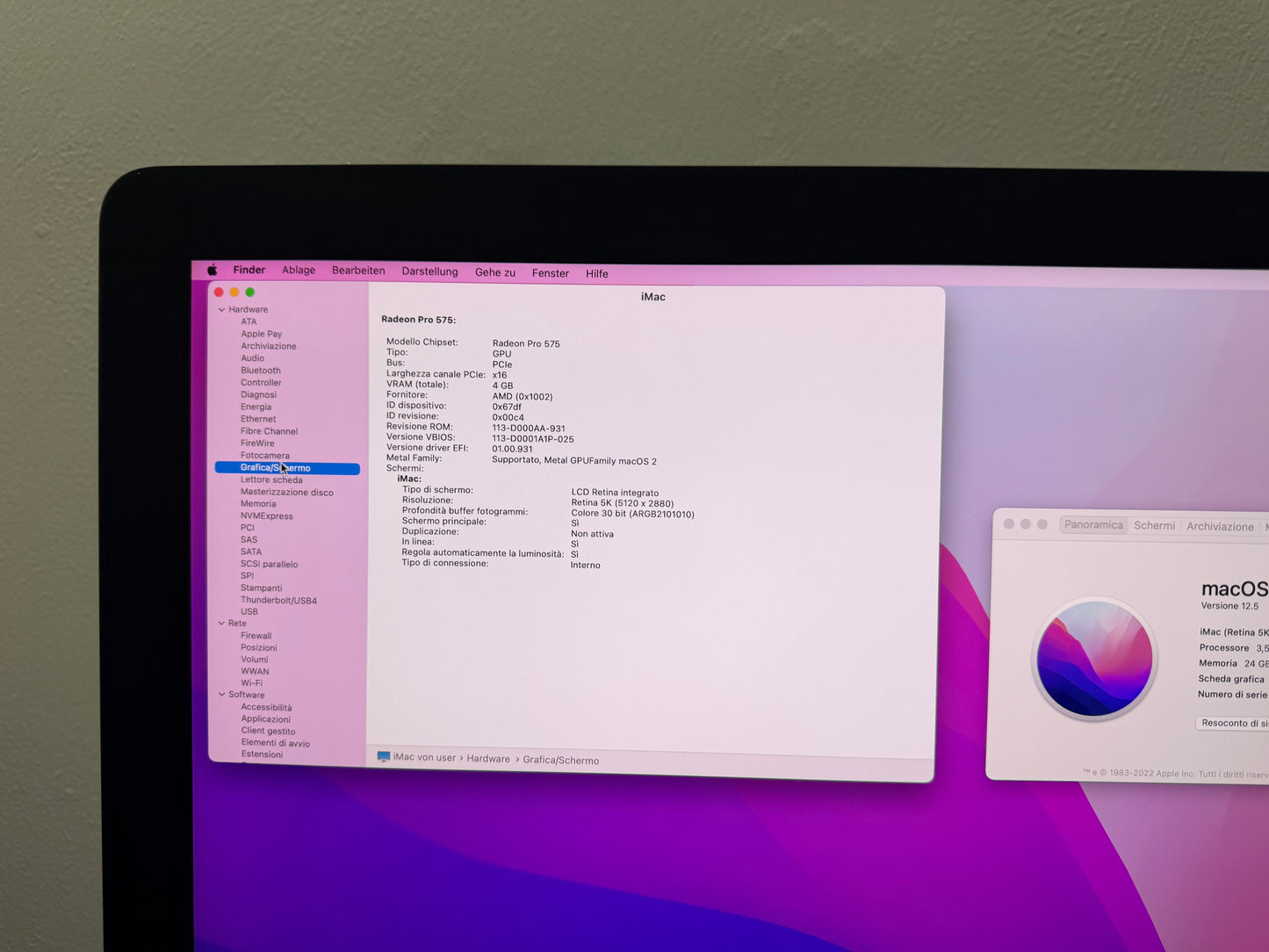
Task: Open the Apple menu
Action: tap(212, 270)
